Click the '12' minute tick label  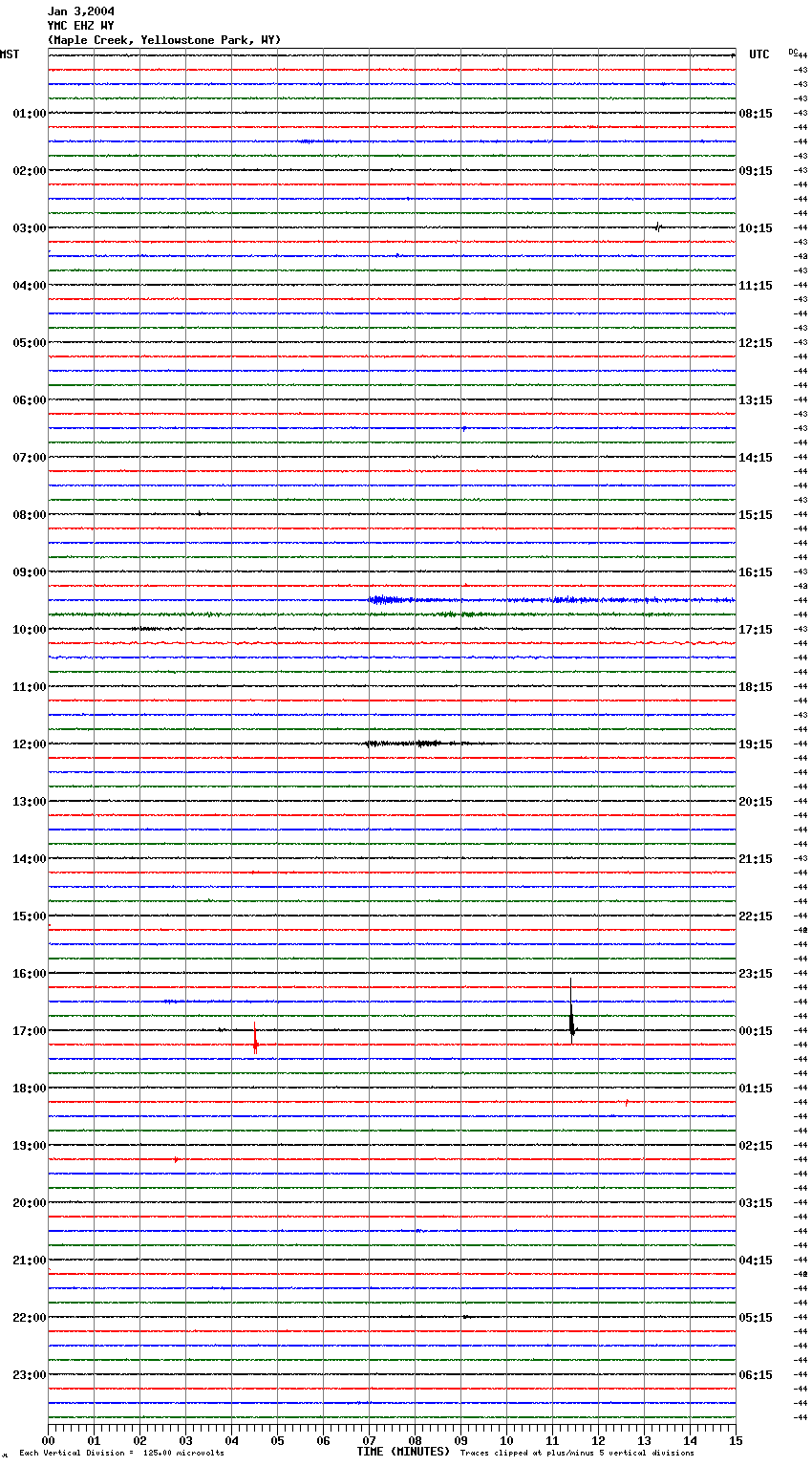(598, 1441)
